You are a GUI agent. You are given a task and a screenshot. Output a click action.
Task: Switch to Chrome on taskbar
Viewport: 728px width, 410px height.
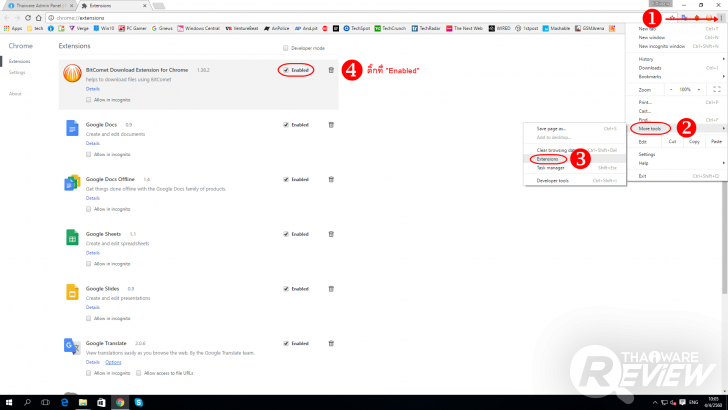coord(120,403)
